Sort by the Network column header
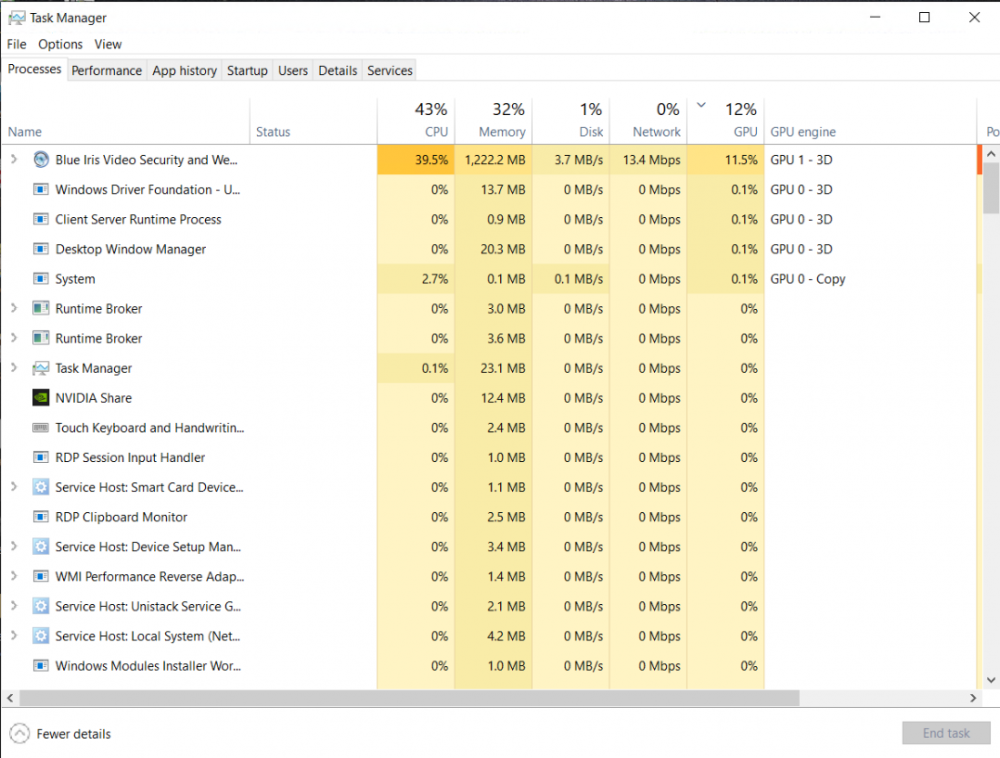 (648, 120)
